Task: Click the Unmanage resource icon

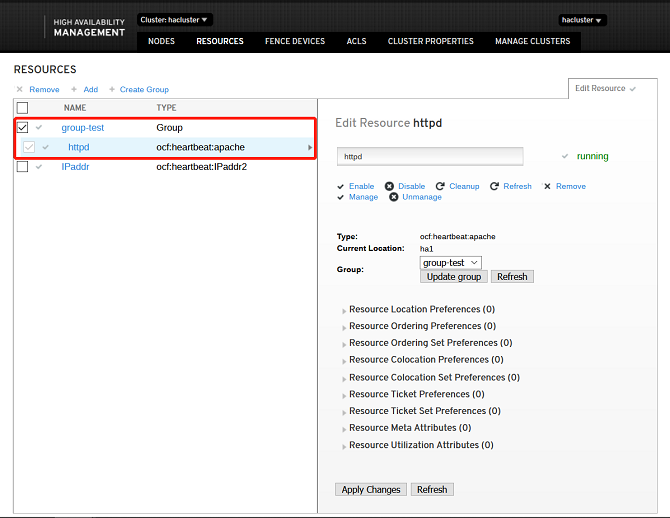Action: point(393,197)
